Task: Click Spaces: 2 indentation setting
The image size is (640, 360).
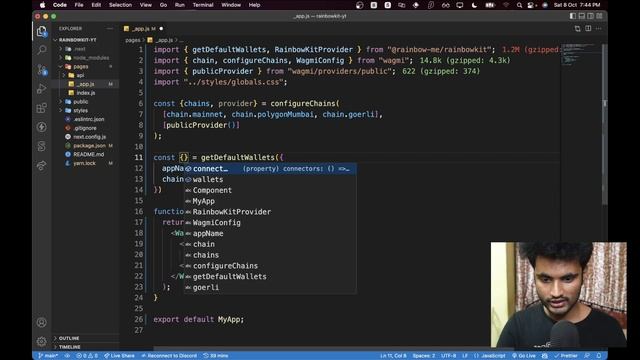Action: click(x=423, y=356)
